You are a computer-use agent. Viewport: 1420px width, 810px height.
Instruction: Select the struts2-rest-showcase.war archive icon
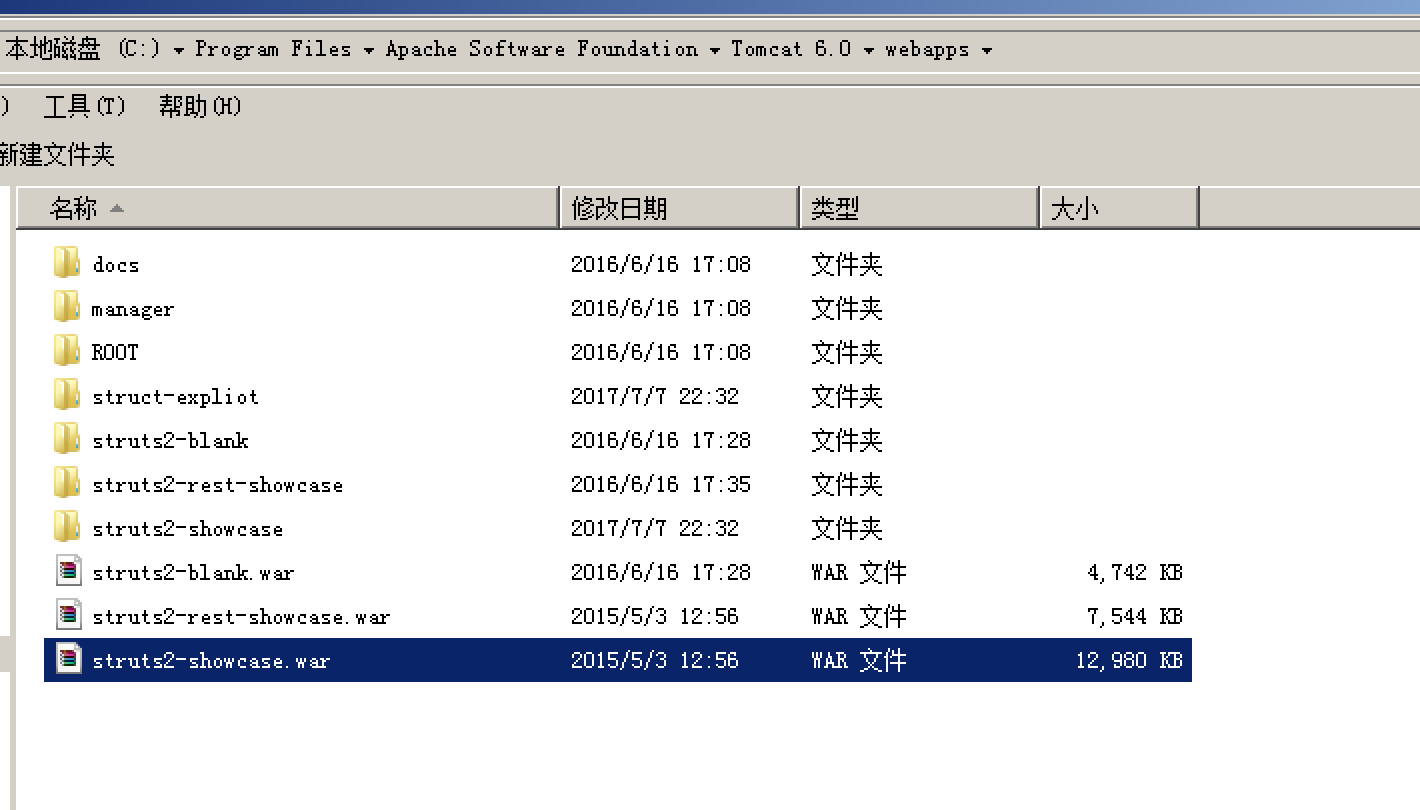coord(68,616)
